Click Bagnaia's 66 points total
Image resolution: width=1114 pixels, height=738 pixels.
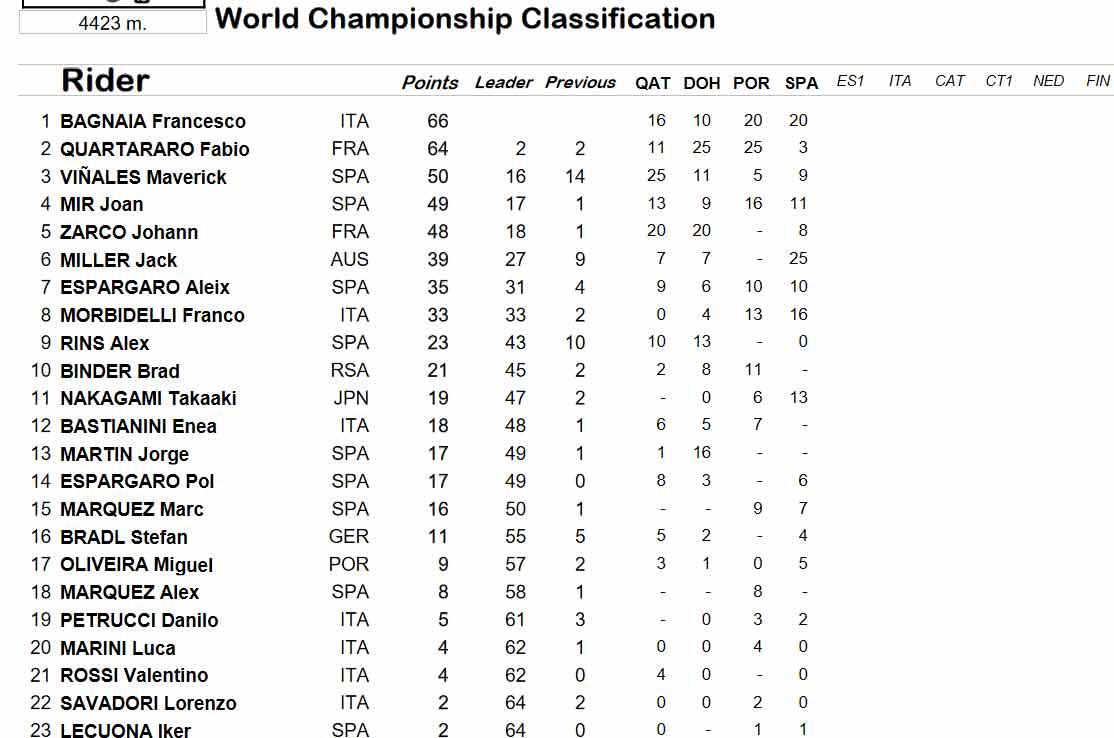(438, 121)
